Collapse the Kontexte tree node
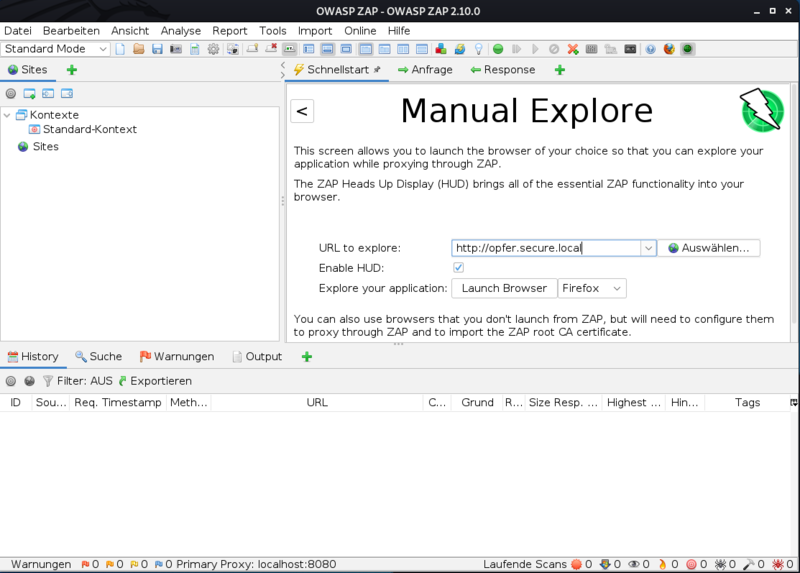800x573 pixels. [8, 115]
